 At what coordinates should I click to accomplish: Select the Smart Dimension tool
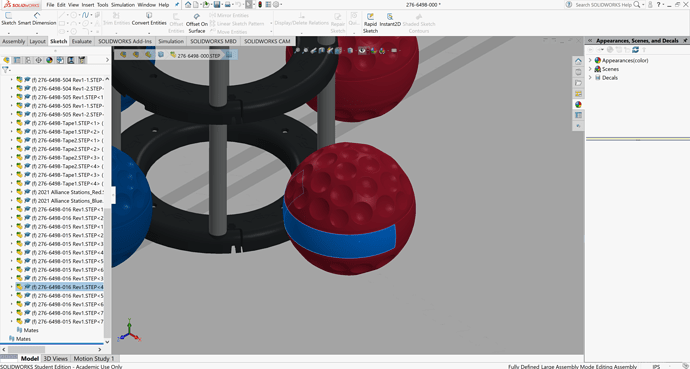pos(38,19)
